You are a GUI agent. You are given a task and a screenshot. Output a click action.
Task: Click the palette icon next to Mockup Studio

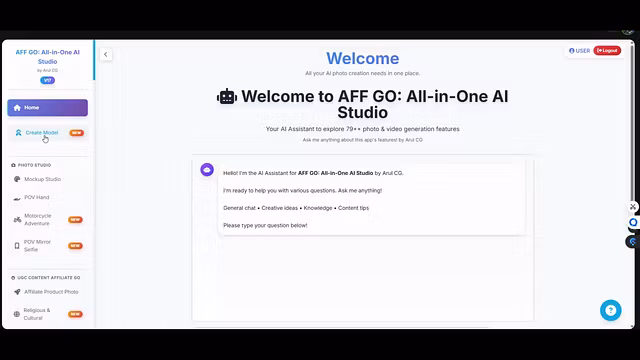point(17,179)
